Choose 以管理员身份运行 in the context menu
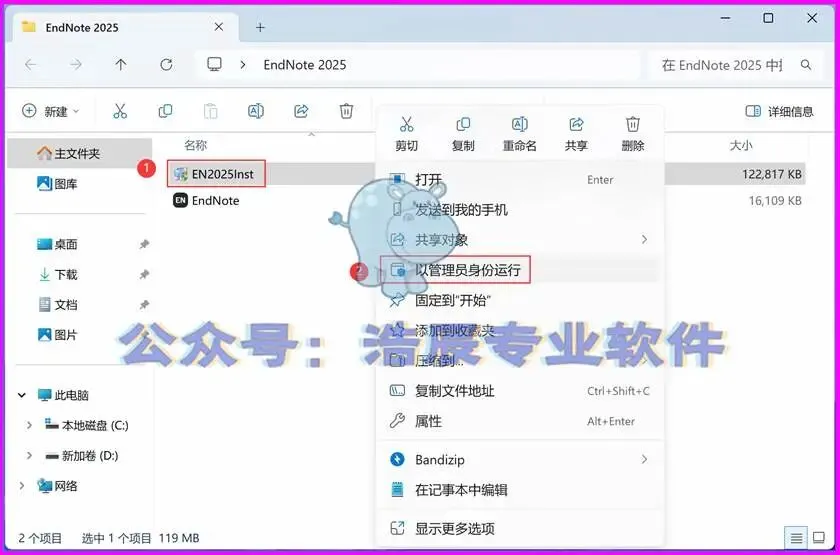 (520, 269)
